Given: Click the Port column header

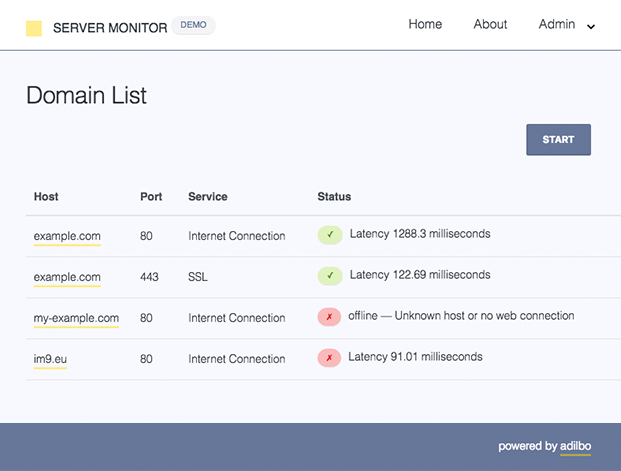Looking at the screenshot, I should pos(151,196).
